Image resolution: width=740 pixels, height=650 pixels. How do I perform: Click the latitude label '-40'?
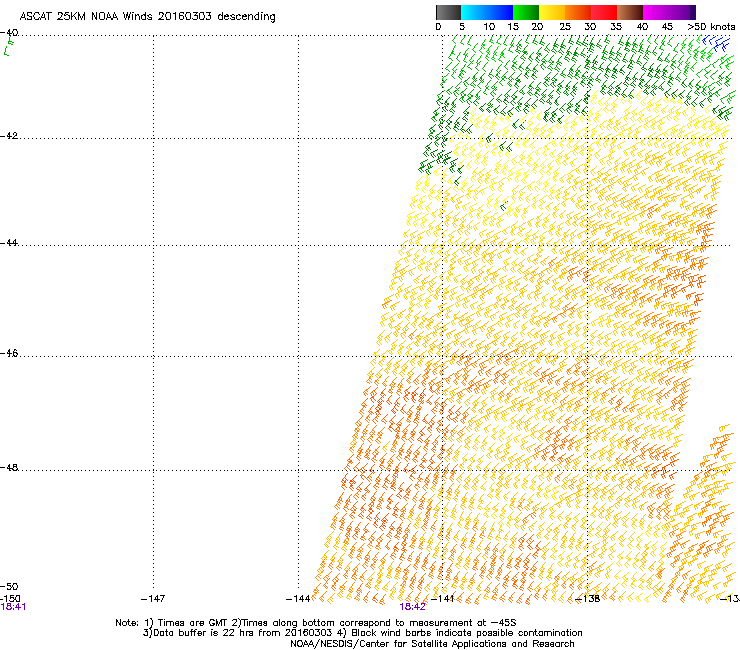coord(9,33)
